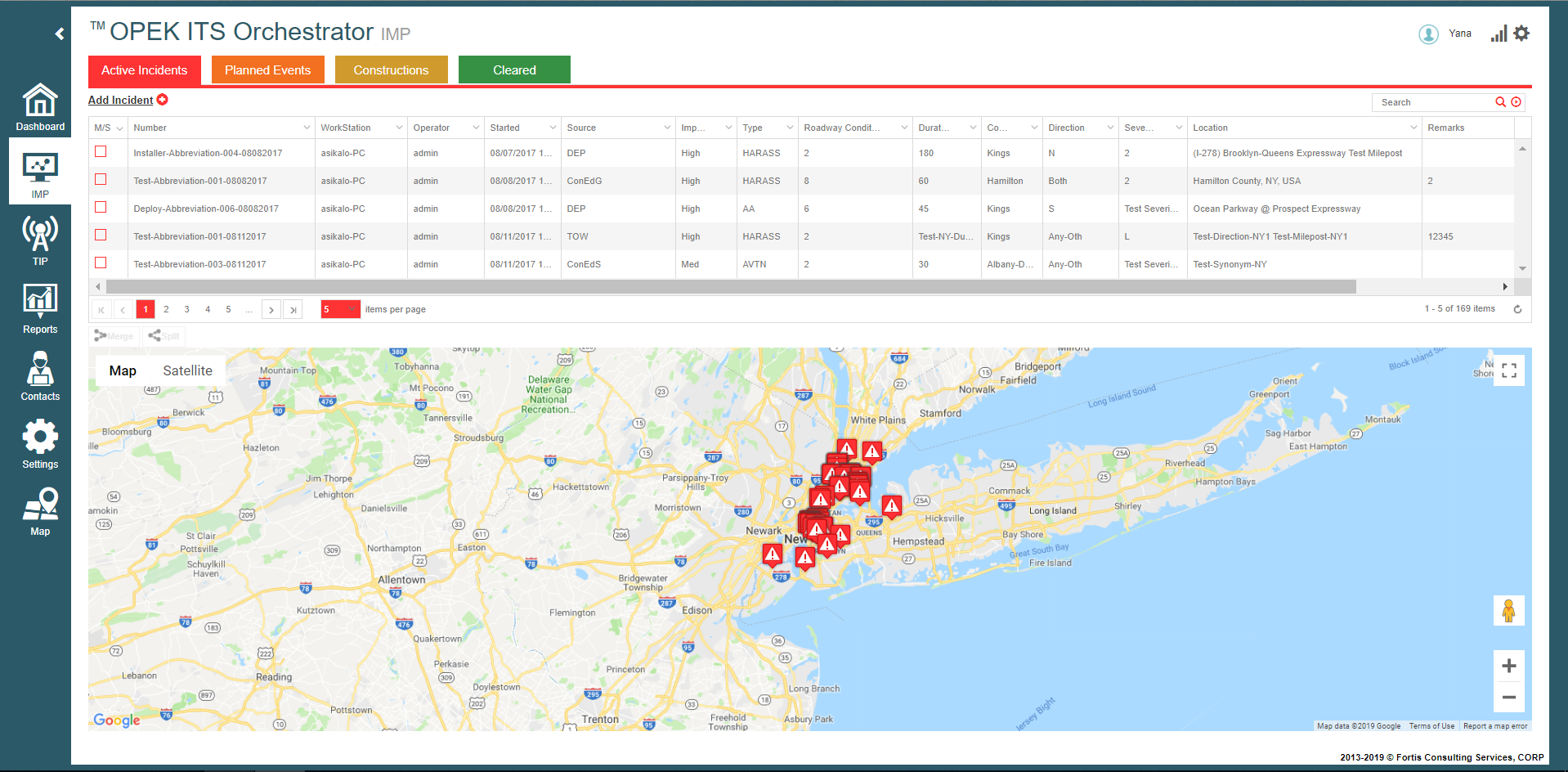The width and height of the screenshot is (1568, 772).
Task: Select checkbox for Installer-Abbreviation-004-08082017
Action: (x=101, y=151)
